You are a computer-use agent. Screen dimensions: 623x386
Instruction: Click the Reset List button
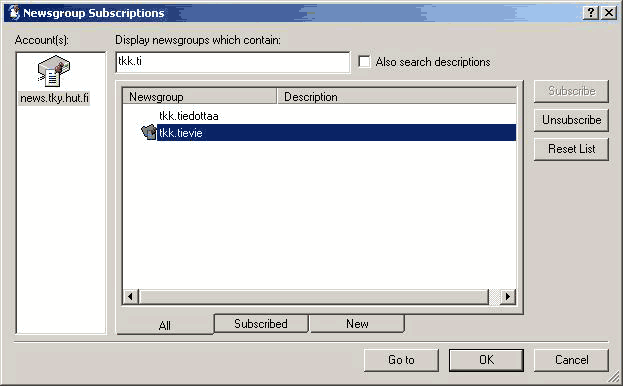[571, 149]
